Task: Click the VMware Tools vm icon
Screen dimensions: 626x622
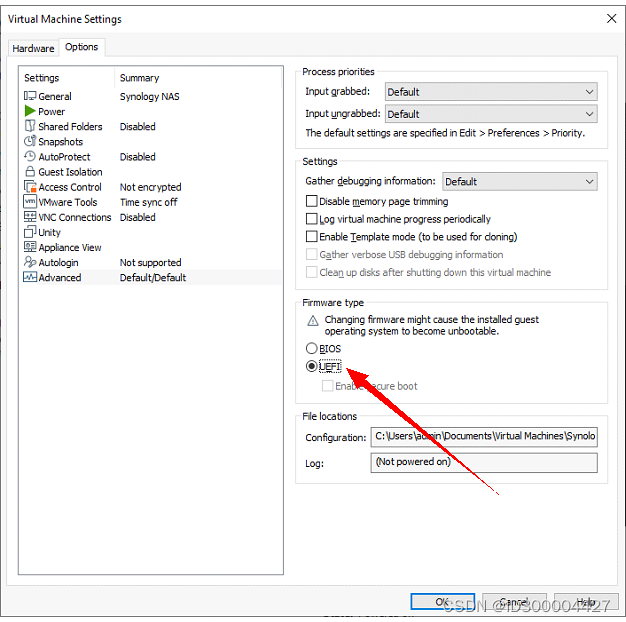Action: pyautogui.click(x=30, y=202)
